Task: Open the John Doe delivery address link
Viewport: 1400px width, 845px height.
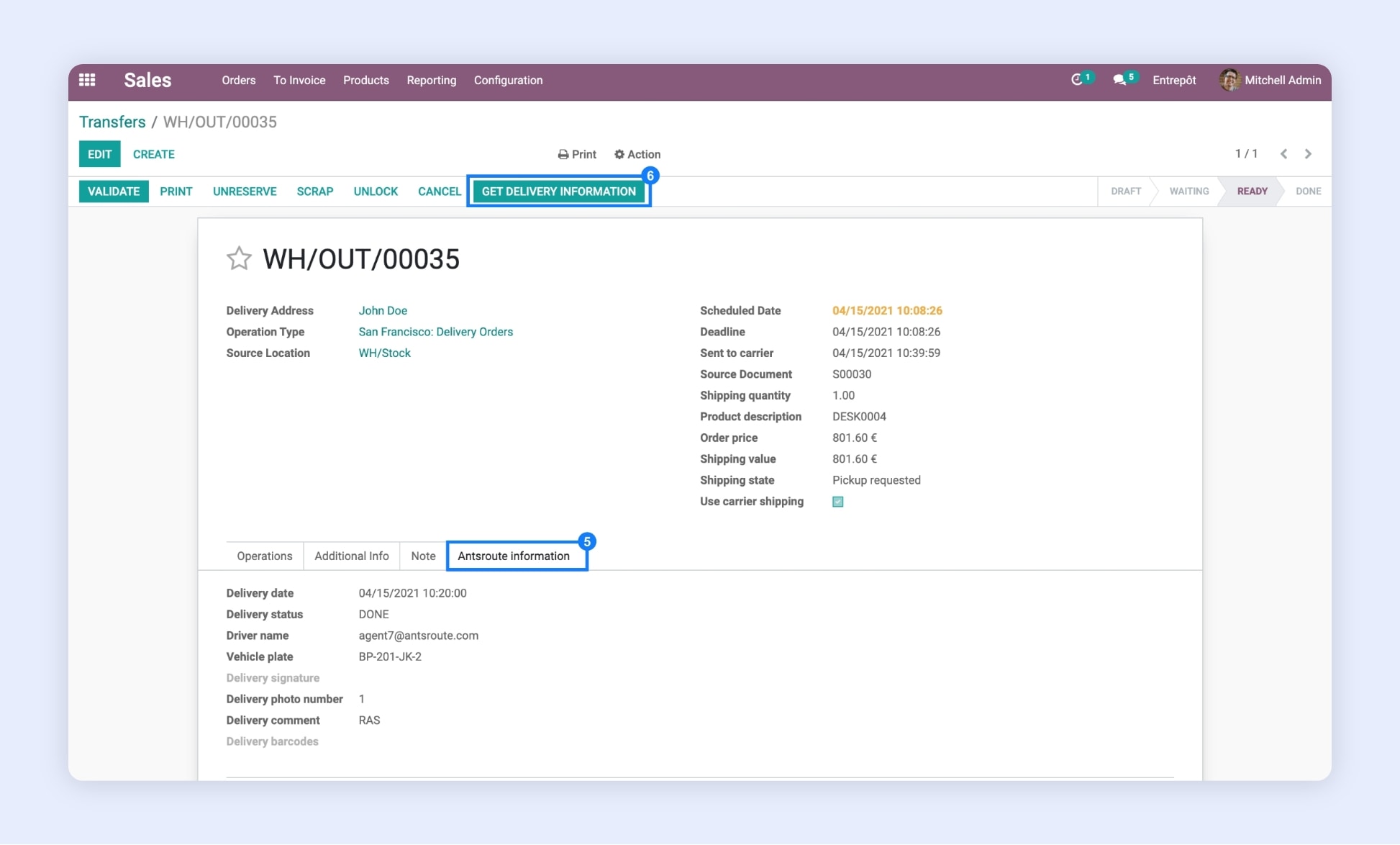Action: pos(383,310)
